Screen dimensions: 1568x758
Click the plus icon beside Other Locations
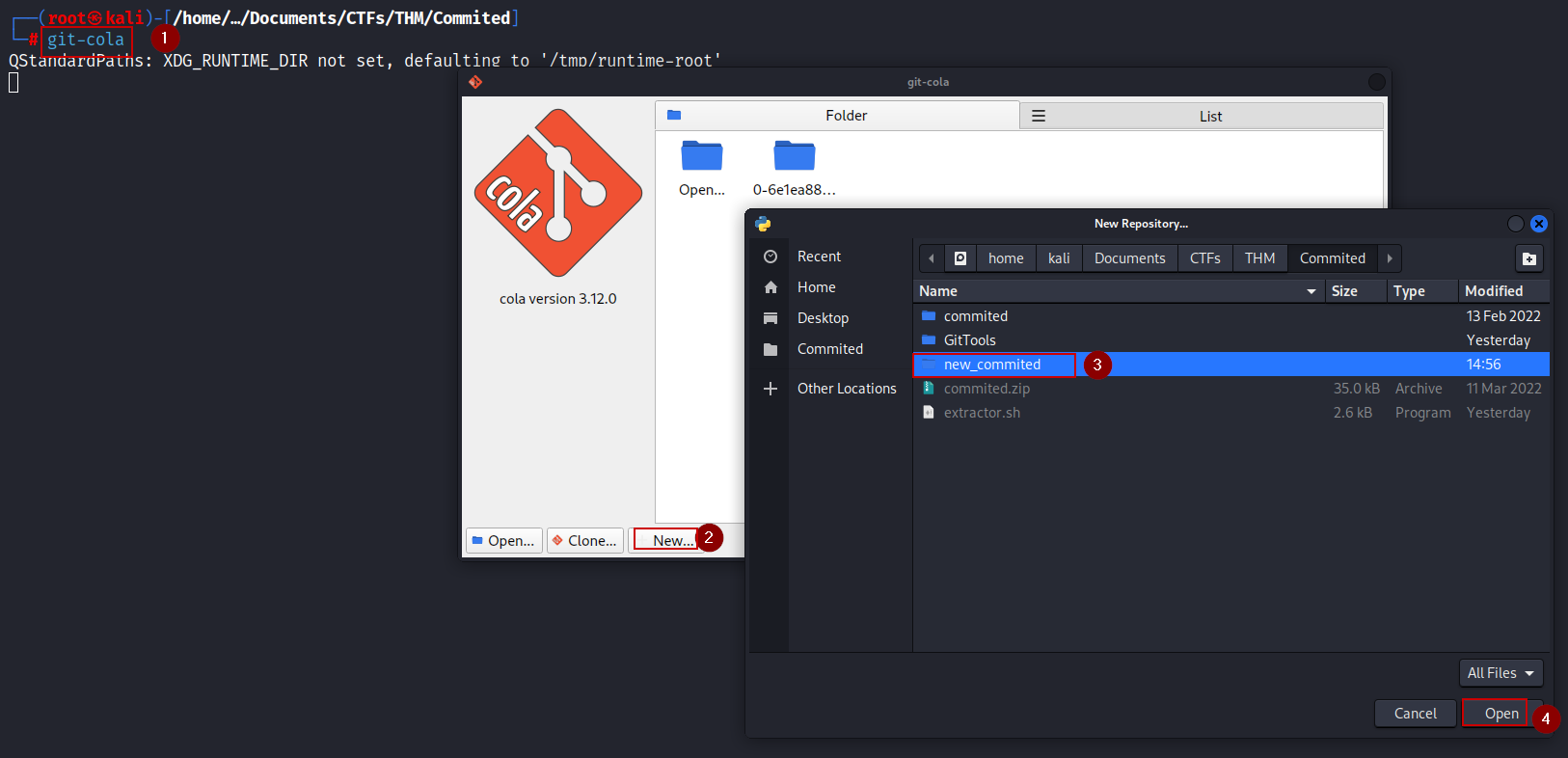pyautogui.click(x=770, y=389)
